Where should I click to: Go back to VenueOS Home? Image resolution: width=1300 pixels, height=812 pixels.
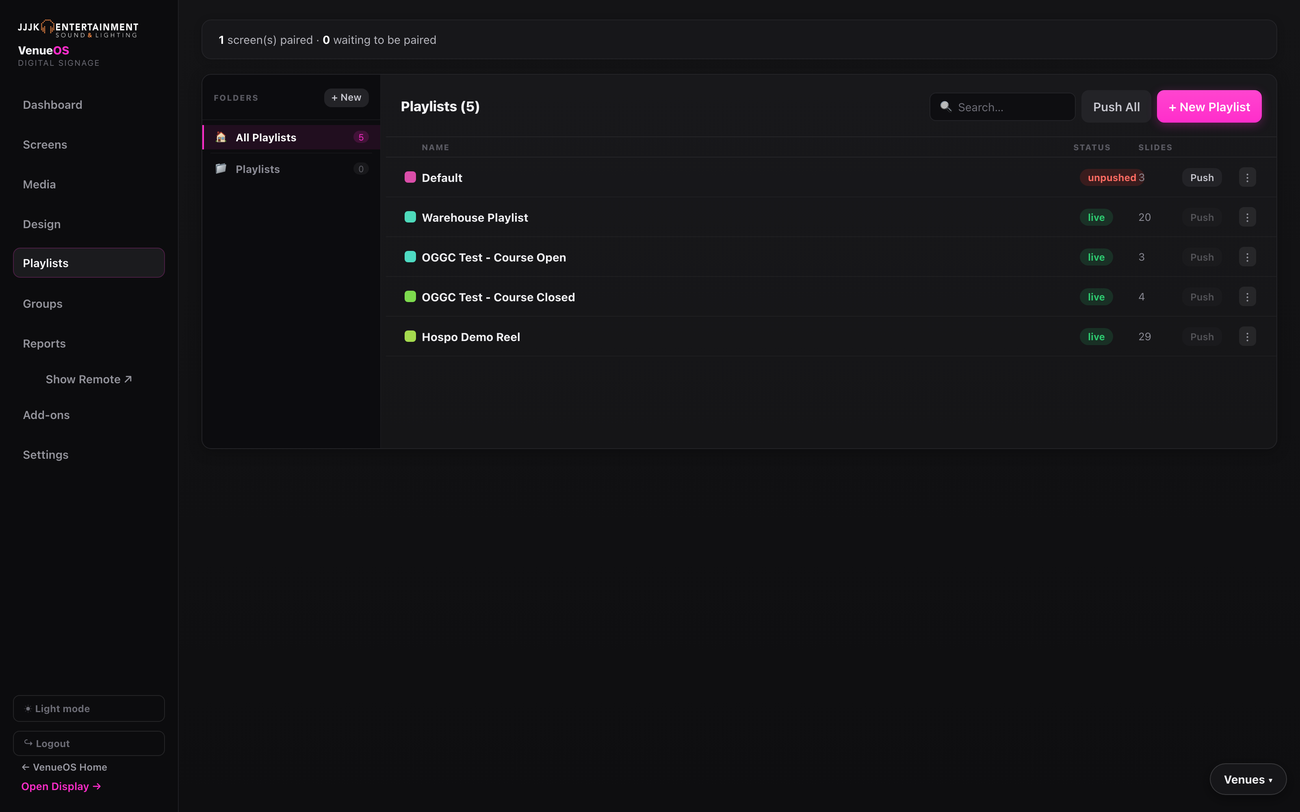pyautogui.click(x=64, y=767)
